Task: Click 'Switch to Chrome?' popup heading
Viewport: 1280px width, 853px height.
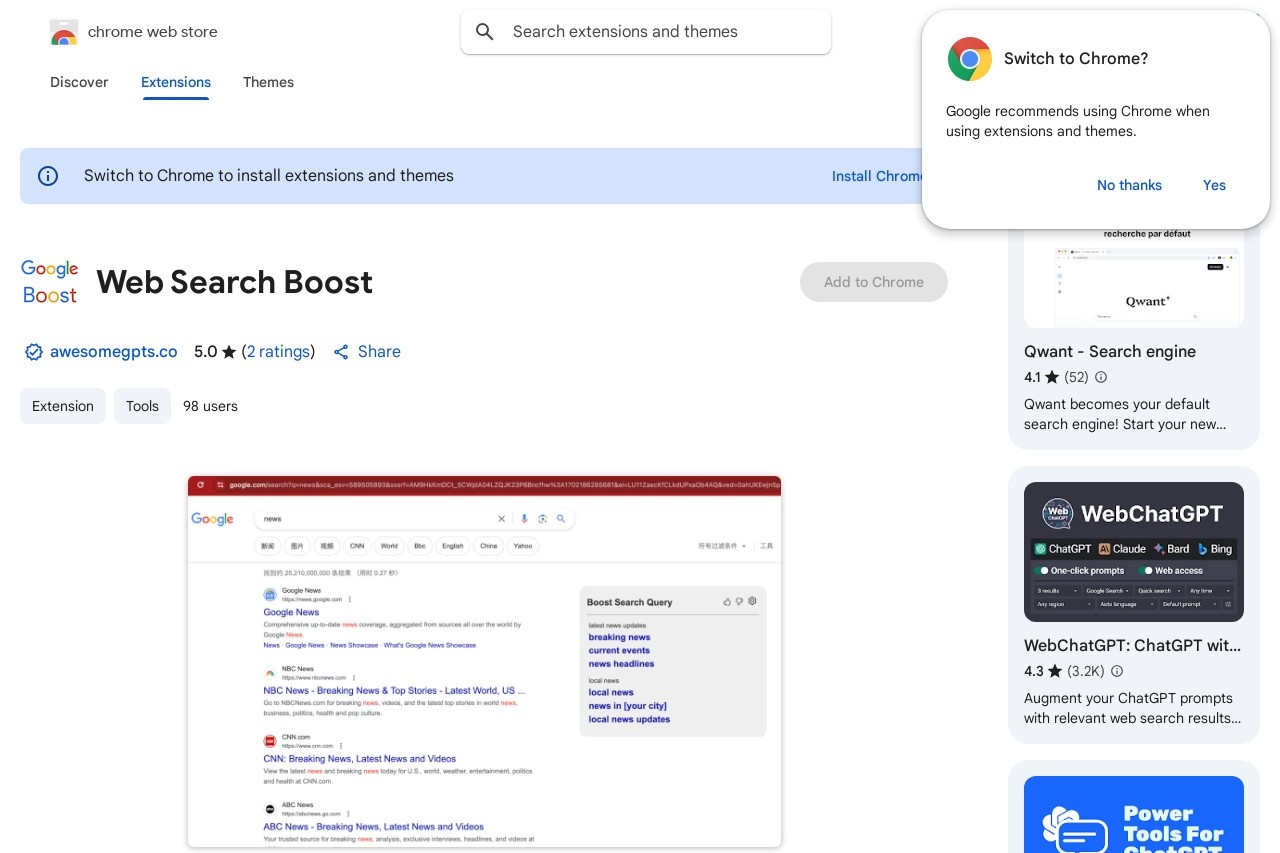Action: click(1076, 58)
